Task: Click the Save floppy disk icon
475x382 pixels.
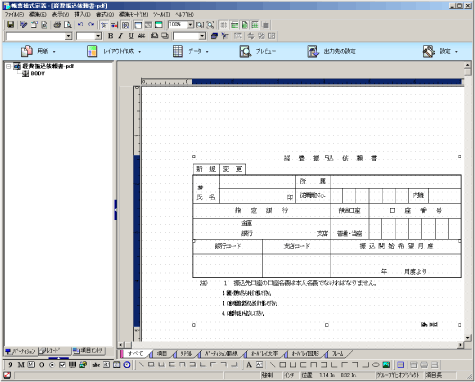Action: tap(11, 25)
